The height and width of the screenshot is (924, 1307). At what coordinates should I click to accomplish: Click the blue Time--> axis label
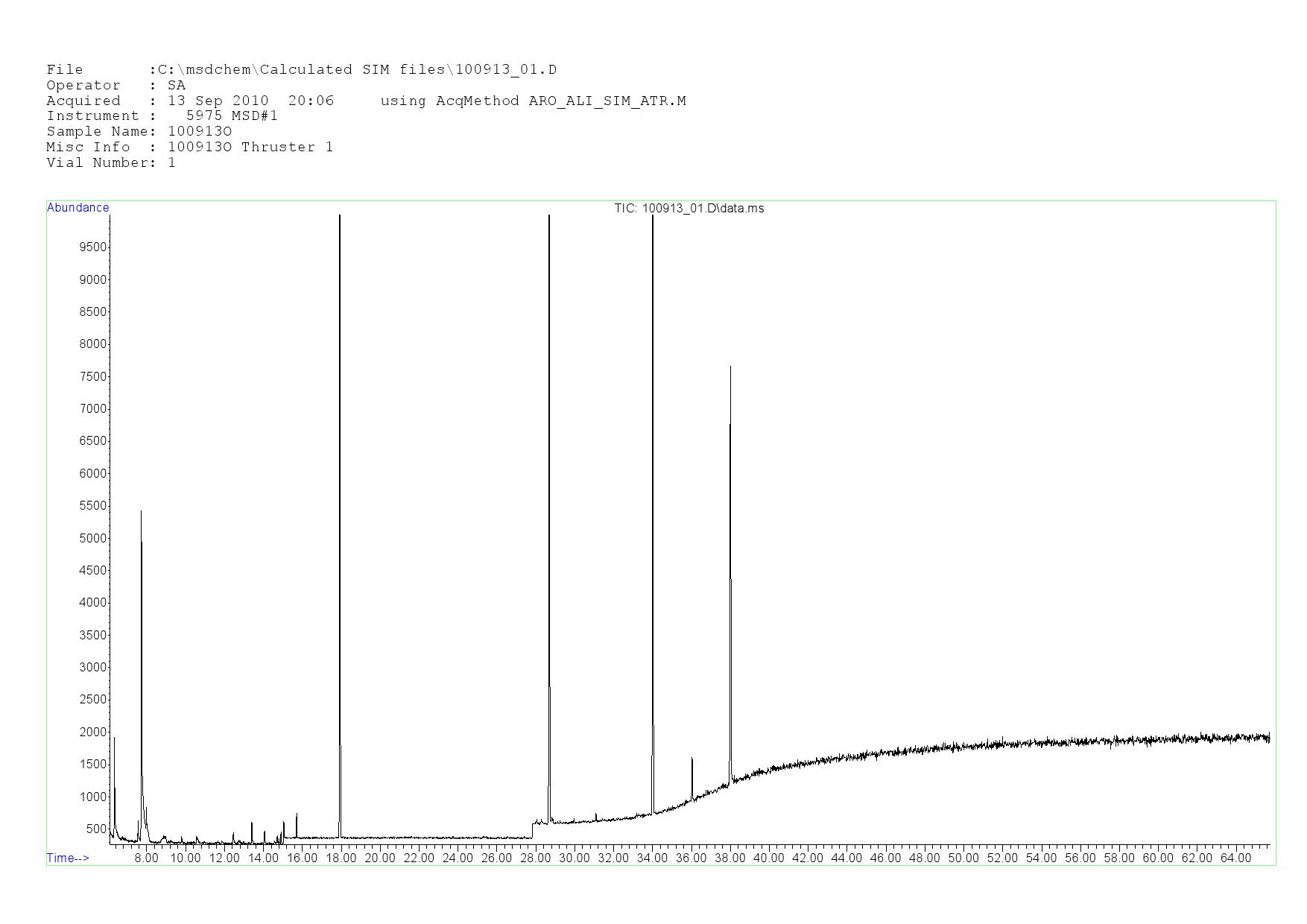[68, 858]
